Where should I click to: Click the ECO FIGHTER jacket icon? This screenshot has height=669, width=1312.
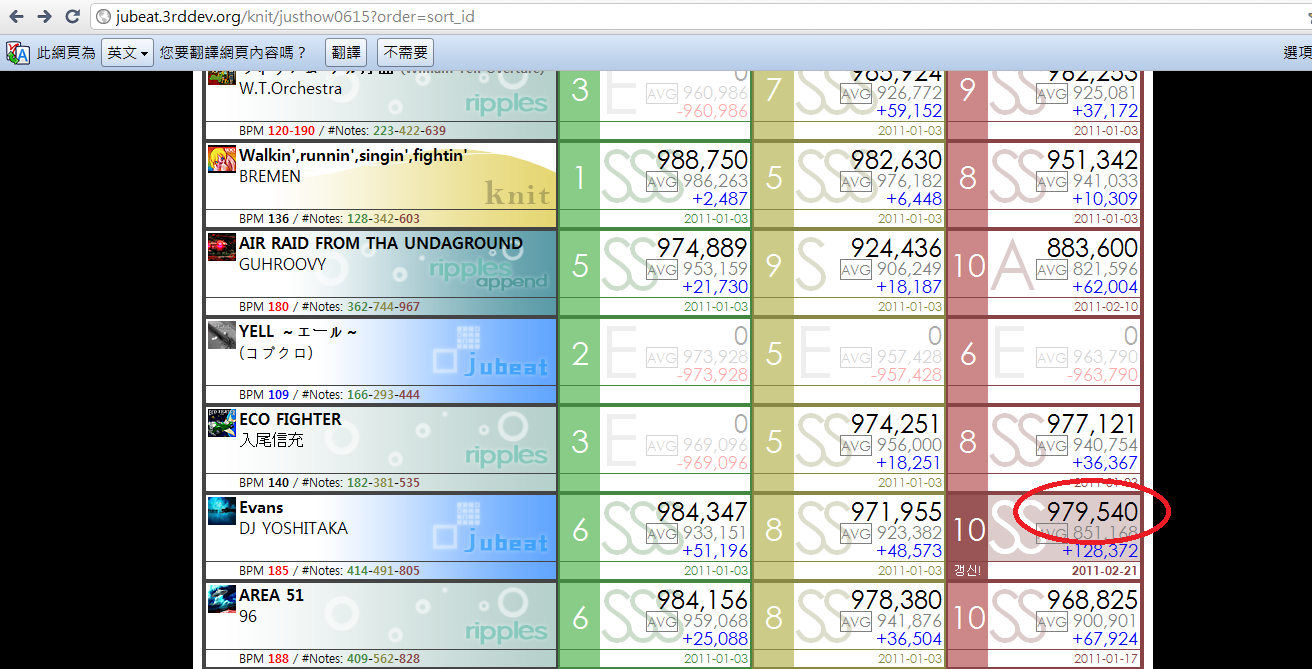tap(222, 423)
